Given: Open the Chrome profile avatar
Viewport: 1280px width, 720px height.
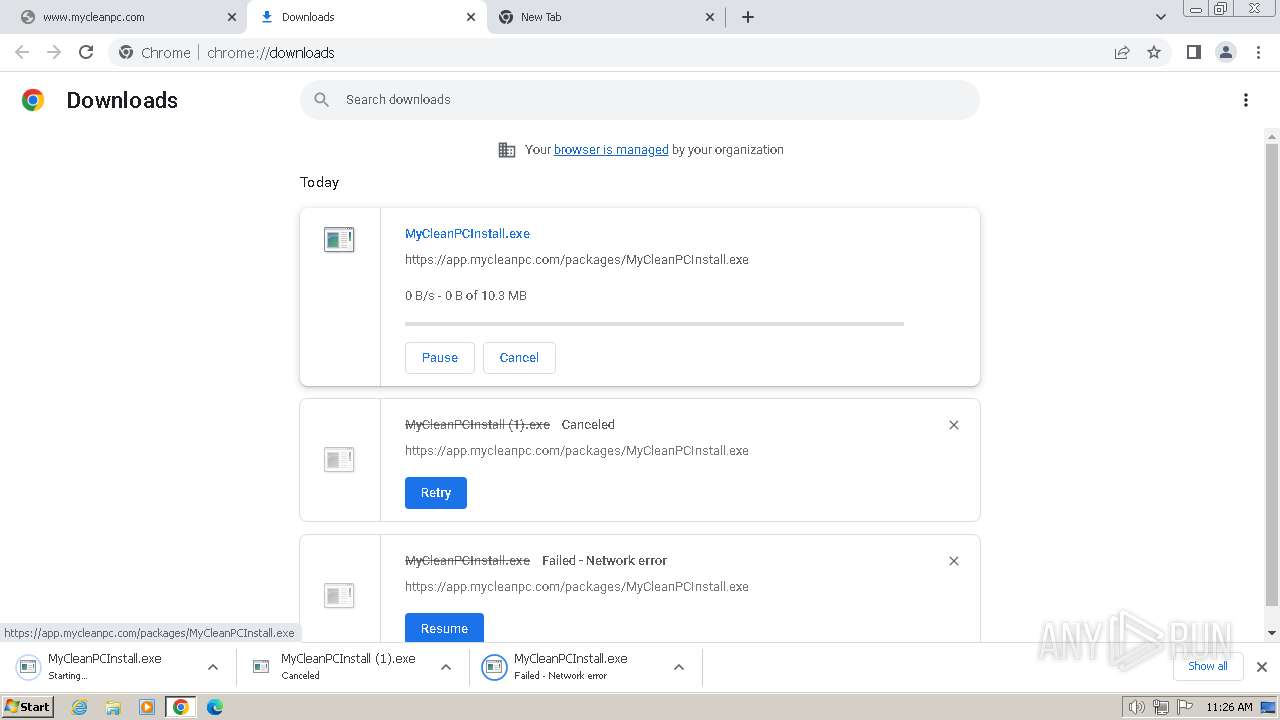Looking at the screenshot, I should point(1225,52).
